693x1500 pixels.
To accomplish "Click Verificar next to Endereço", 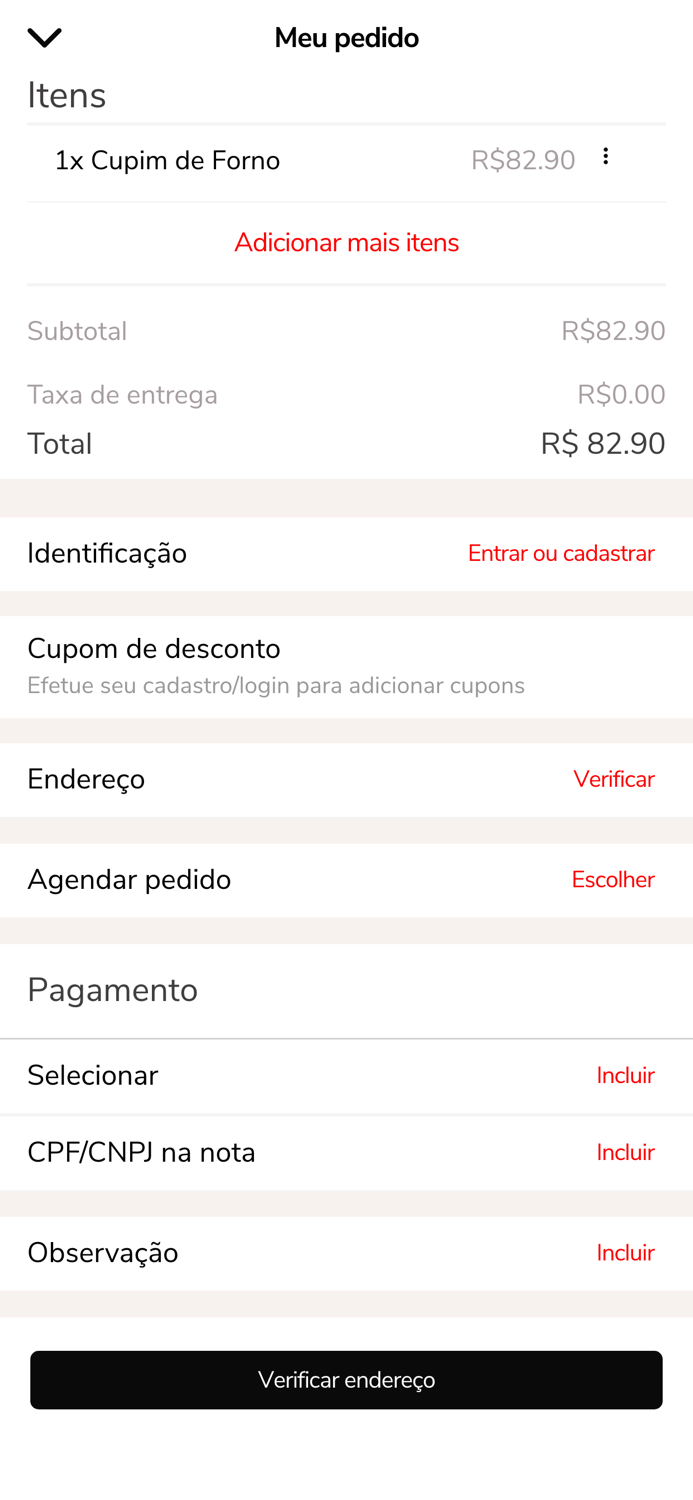I will pos(613,779).
